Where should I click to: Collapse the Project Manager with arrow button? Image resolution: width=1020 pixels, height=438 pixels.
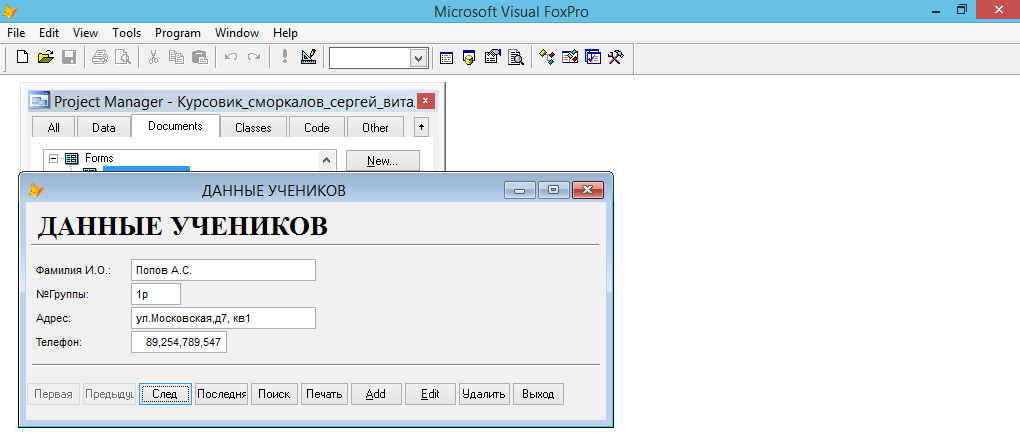pos(421,127)
